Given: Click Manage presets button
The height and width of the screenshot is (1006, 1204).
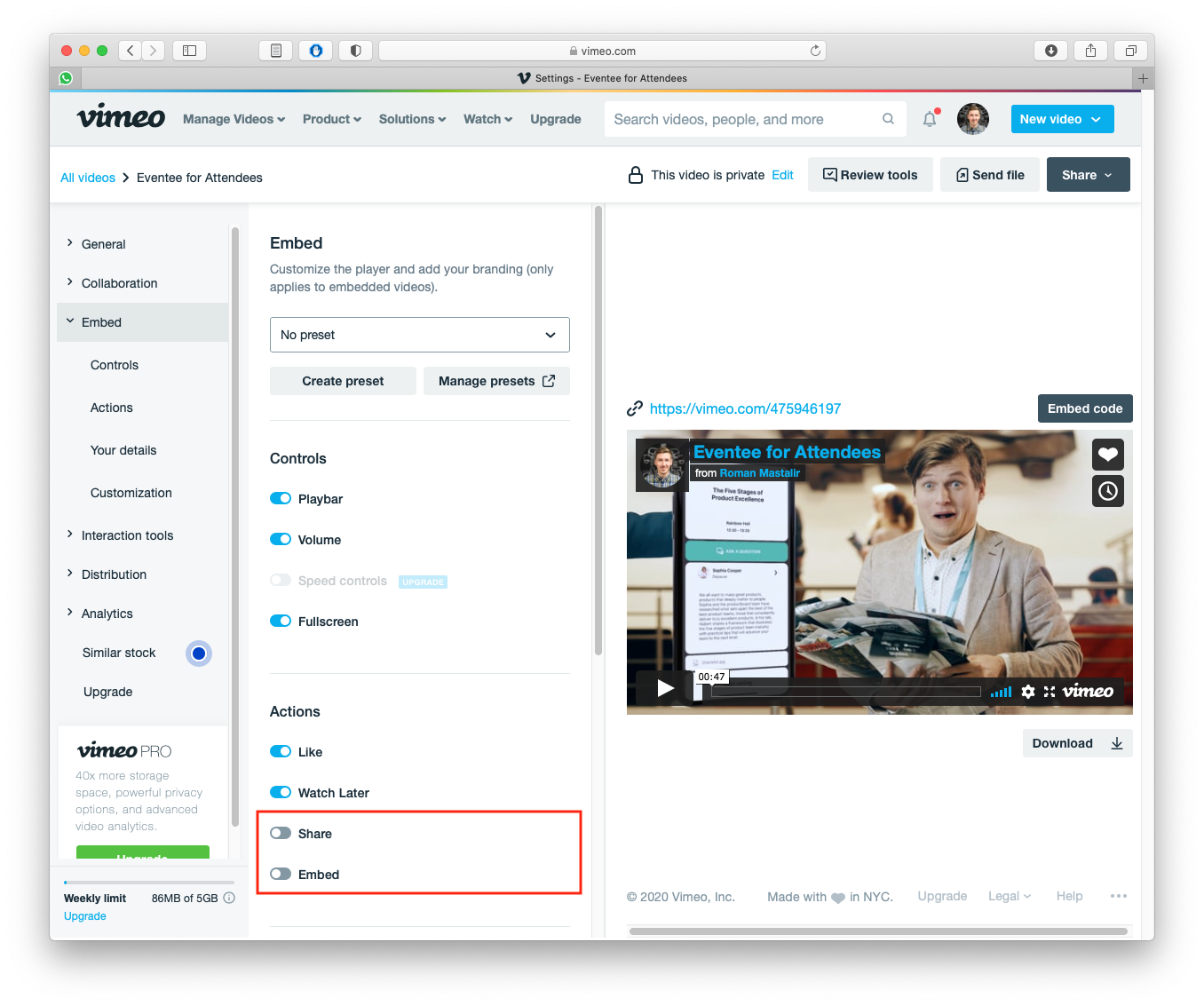Looking at the screenshot, I should pyautogui.click(x=496, y=381).
